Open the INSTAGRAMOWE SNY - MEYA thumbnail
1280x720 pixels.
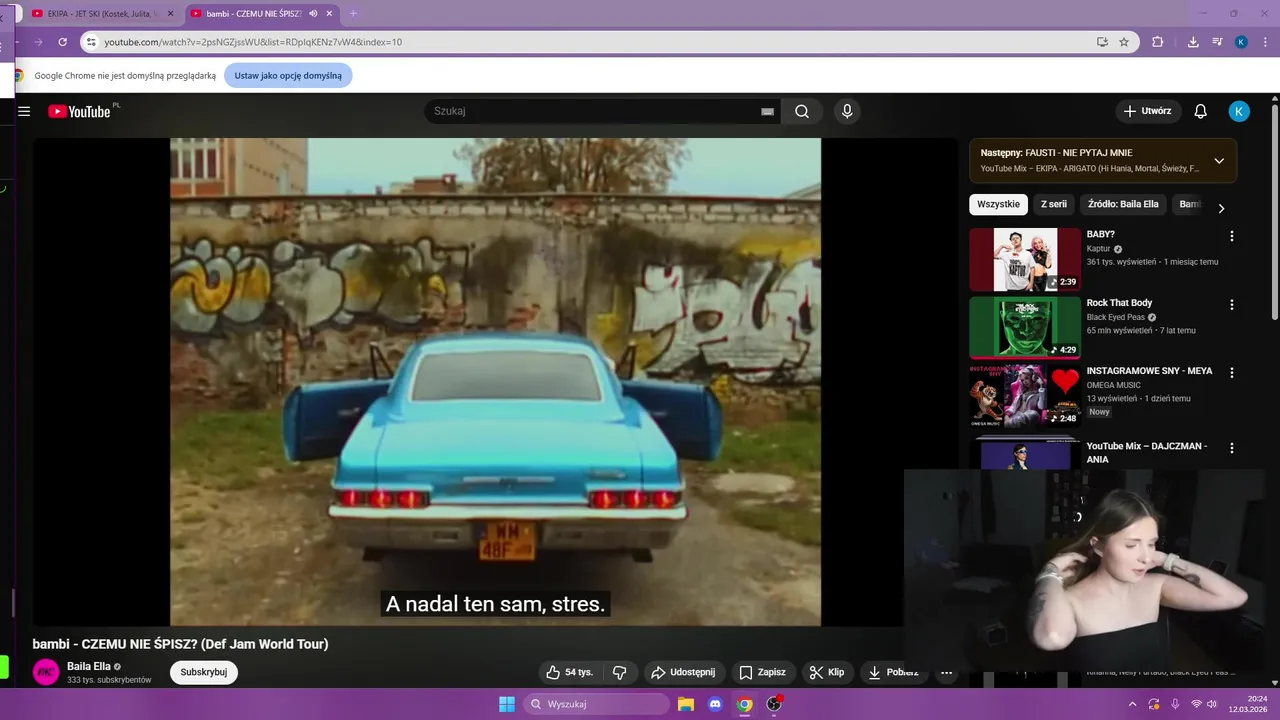(1025, 395)
